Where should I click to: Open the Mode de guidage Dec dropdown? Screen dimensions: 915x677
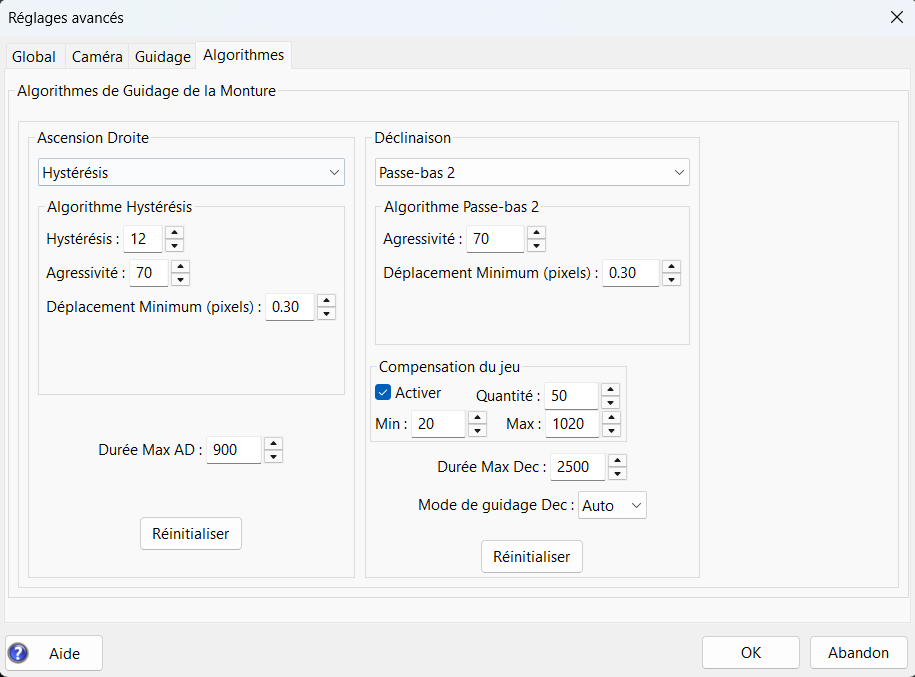[613, 506]
